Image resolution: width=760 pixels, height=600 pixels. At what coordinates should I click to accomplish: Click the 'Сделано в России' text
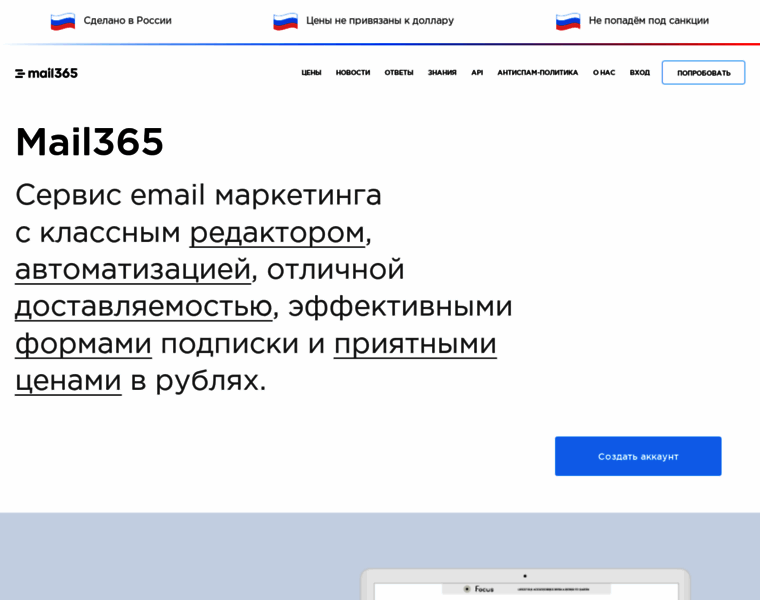coord(127,20)
